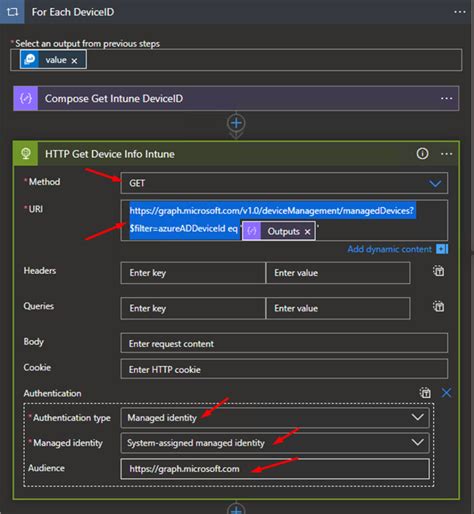Click Queries Enter value field
The width and height of the screenshot is (474, 514).
coord(338,308)
